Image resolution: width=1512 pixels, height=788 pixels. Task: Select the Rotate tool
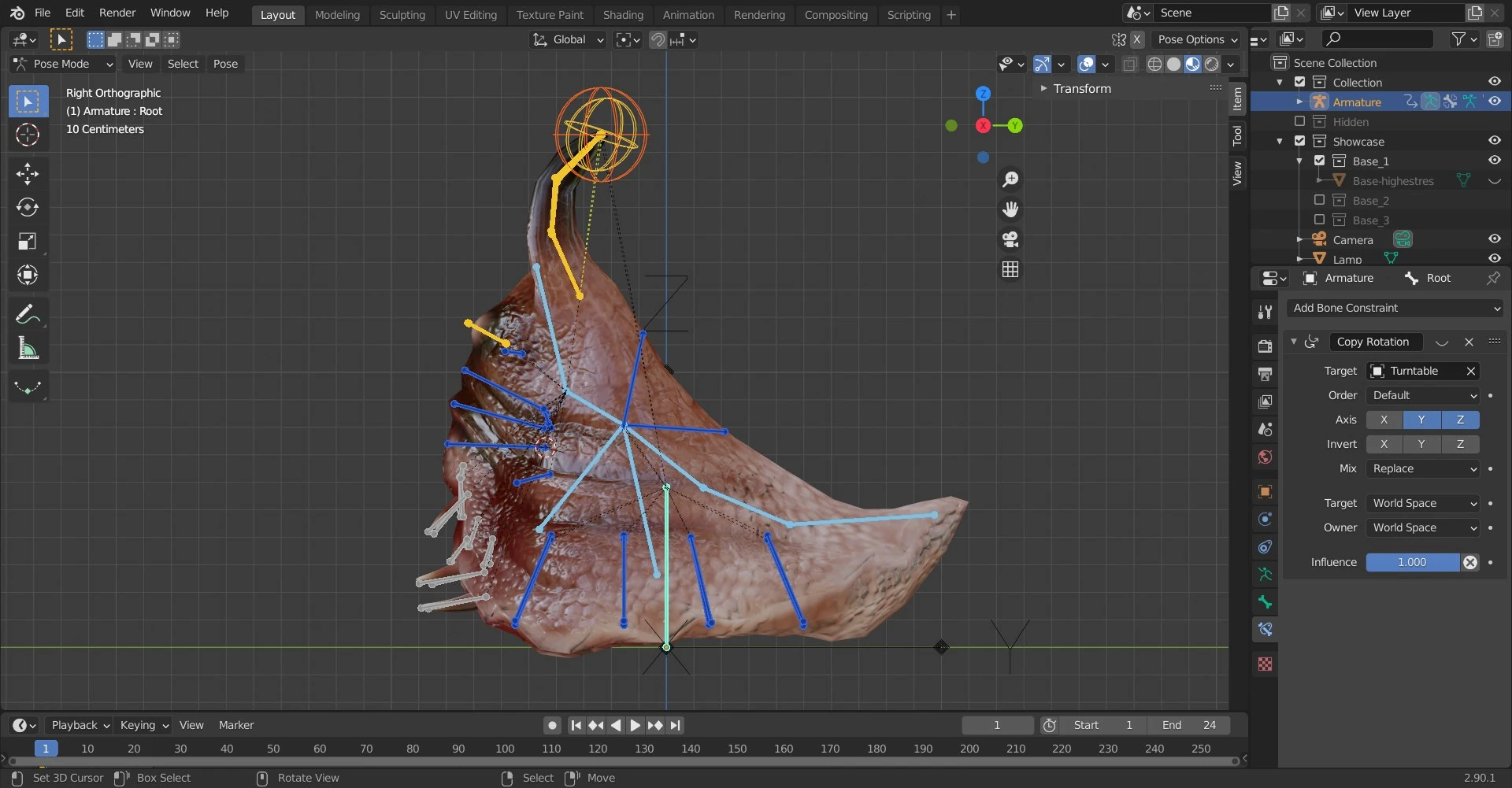tap(28, 207)
